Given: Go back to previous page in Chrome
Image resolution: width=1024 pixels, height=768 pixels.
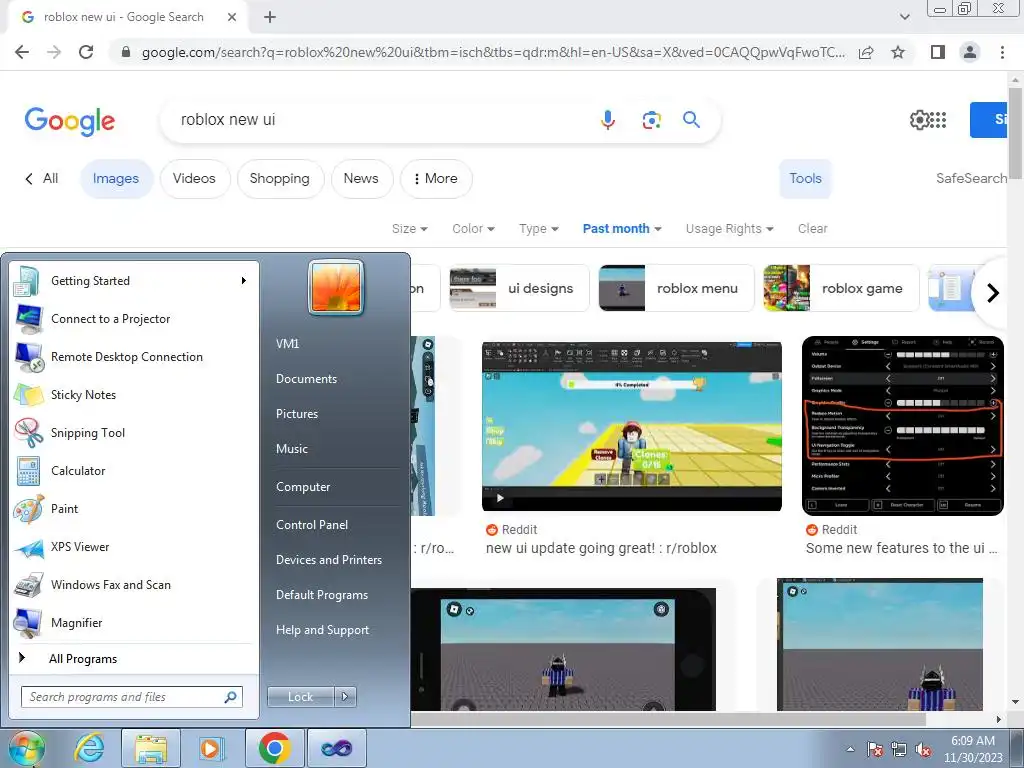Looking at the screenshot, I should (x=22, y=52).
